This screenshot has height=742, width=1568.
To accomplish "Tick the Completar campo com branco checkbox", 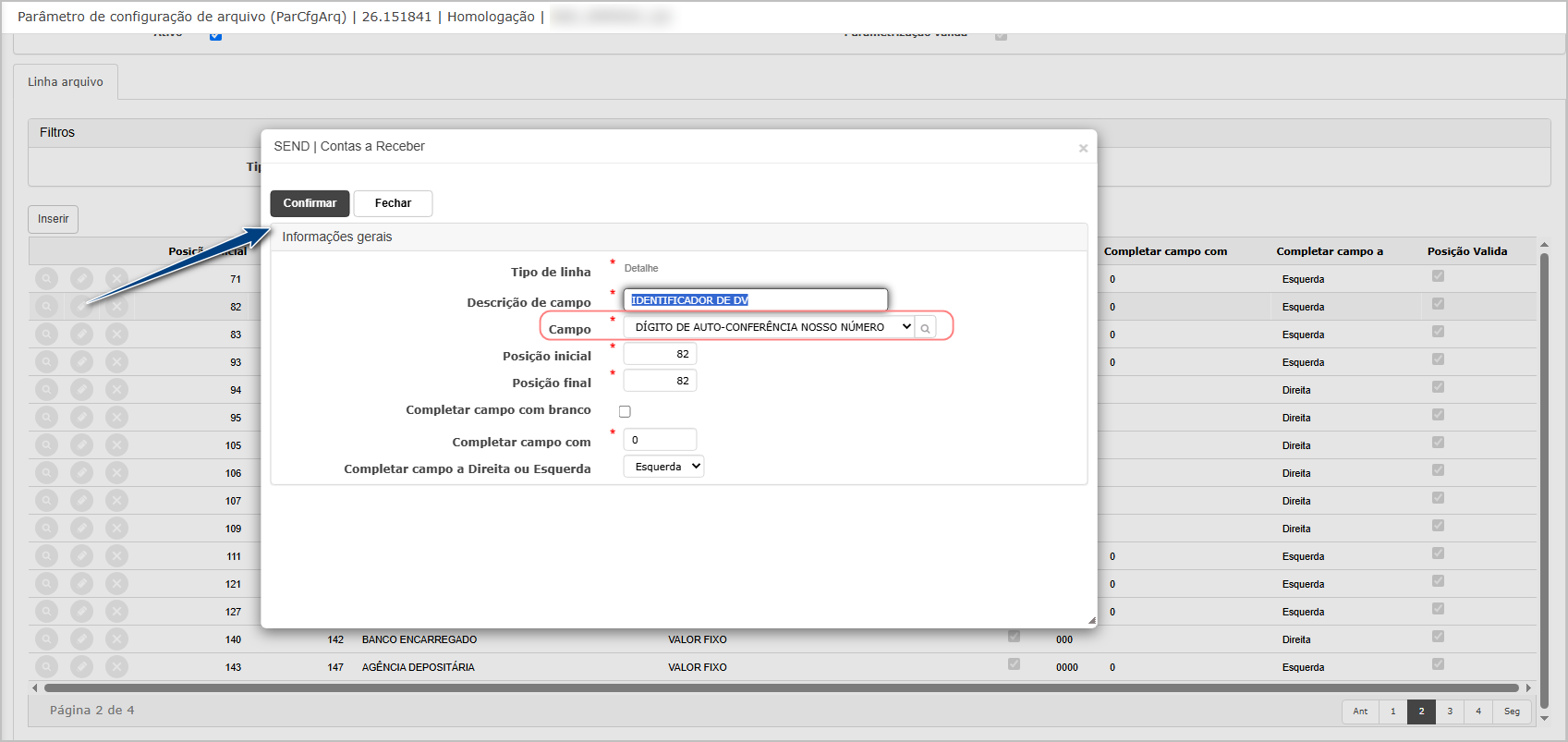I will (x=625, y=411).
